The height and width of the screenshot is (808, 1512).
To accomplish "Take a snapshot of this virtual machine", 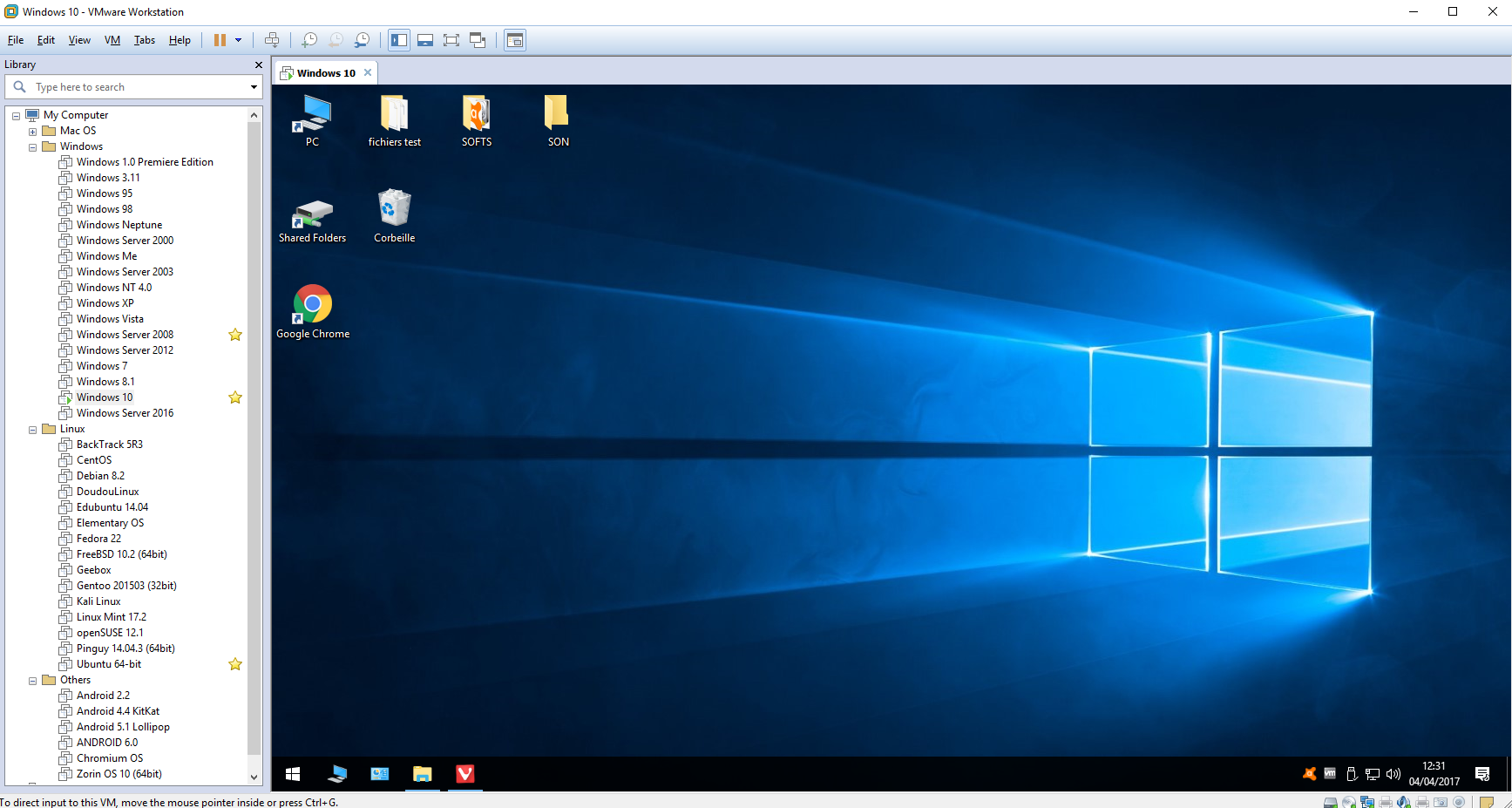I will click(309, 40).
